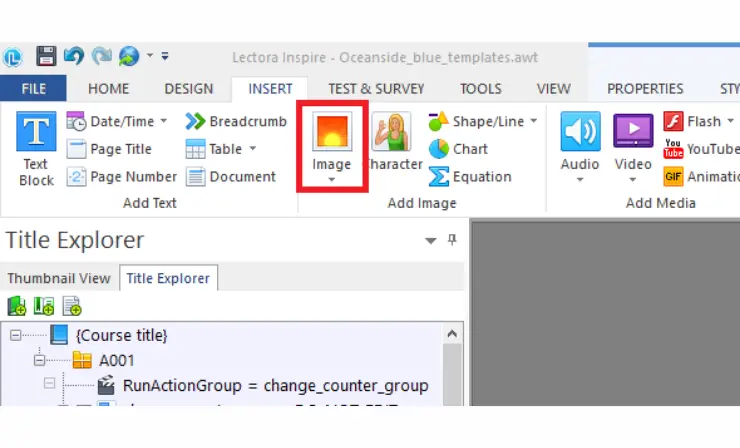Click the Video icon
Viewport: 740px width, 448px height.
(x=633, y=131)
